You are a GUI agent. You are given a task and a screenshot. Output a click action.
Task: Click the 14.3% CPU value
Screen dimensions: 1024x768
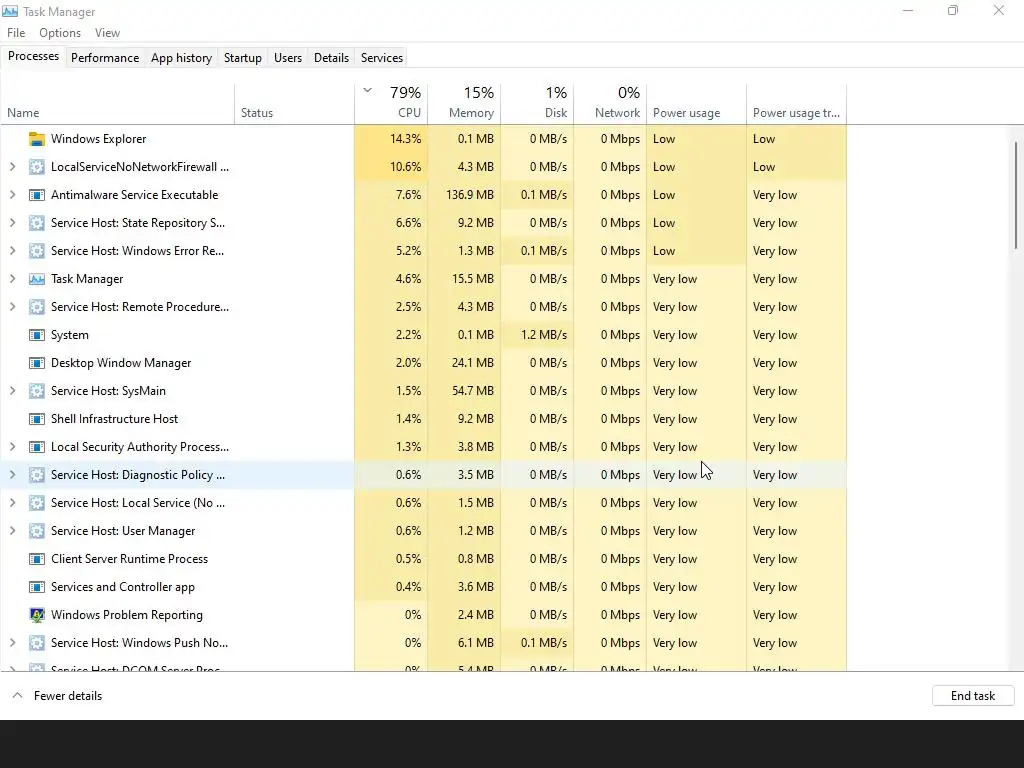(x=406, y=139)
